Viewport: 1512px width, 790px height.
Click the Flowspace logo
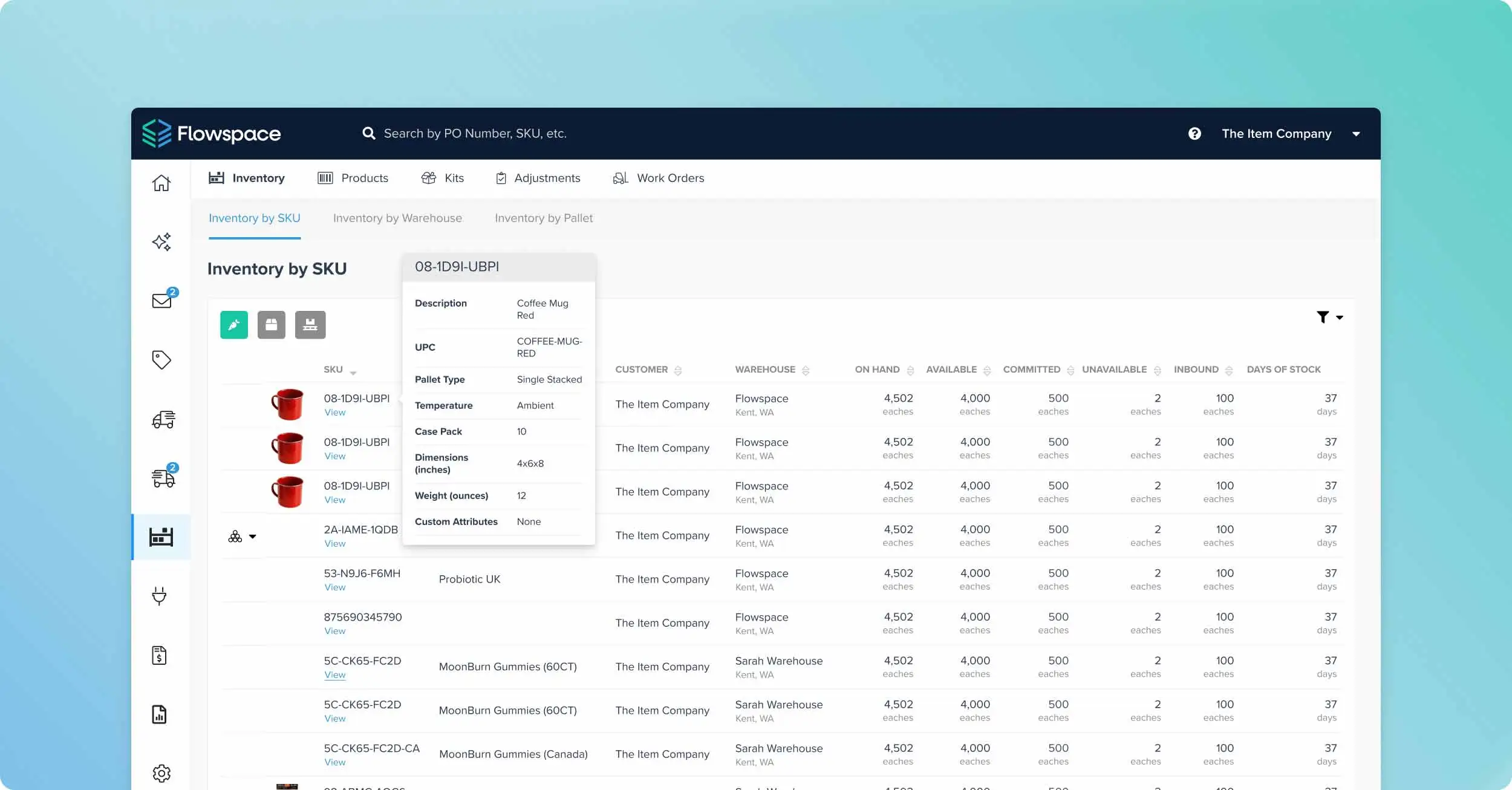tap(211, 133)
